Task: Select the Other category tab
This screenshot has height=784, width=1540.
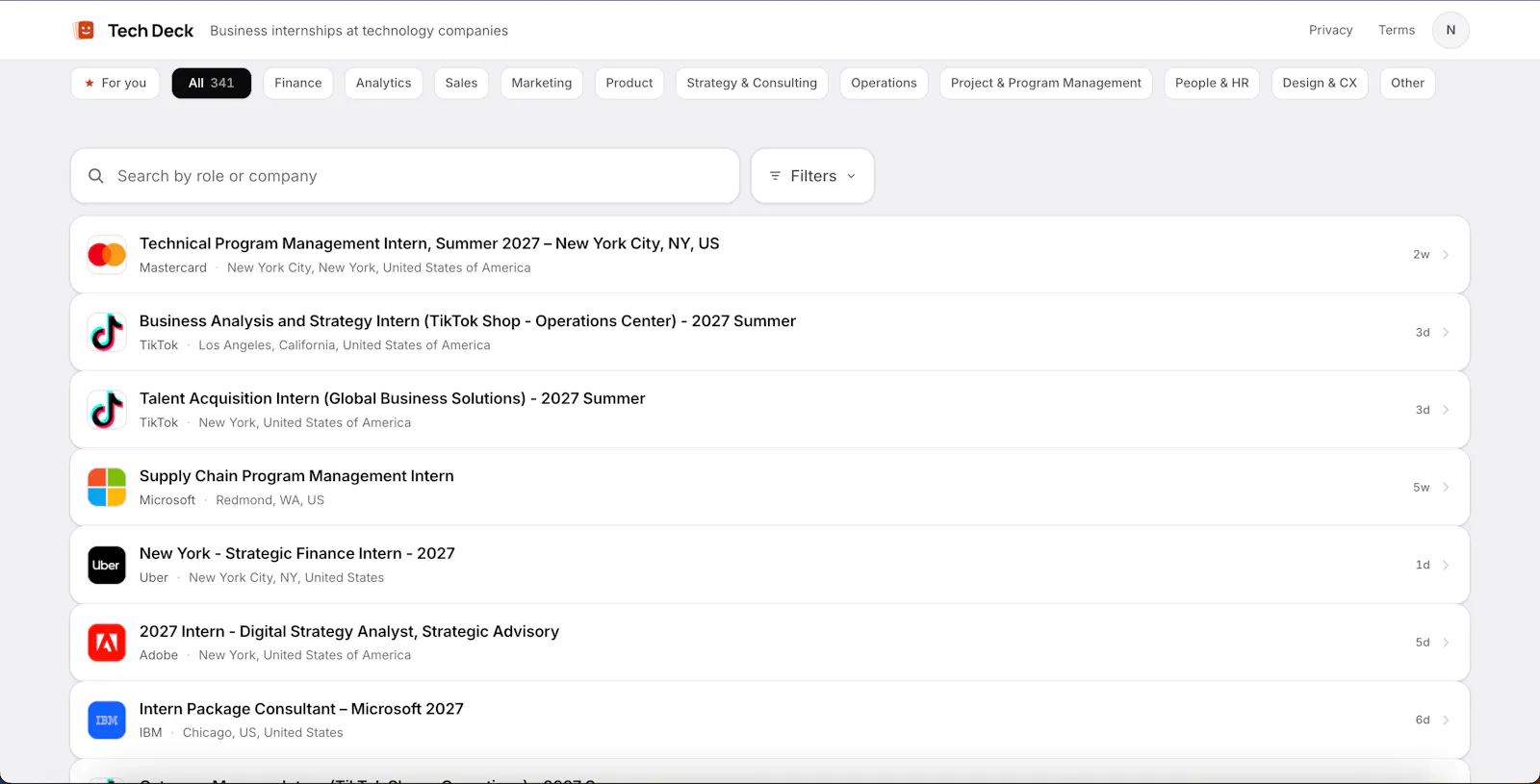Action: click(1407, 83)
